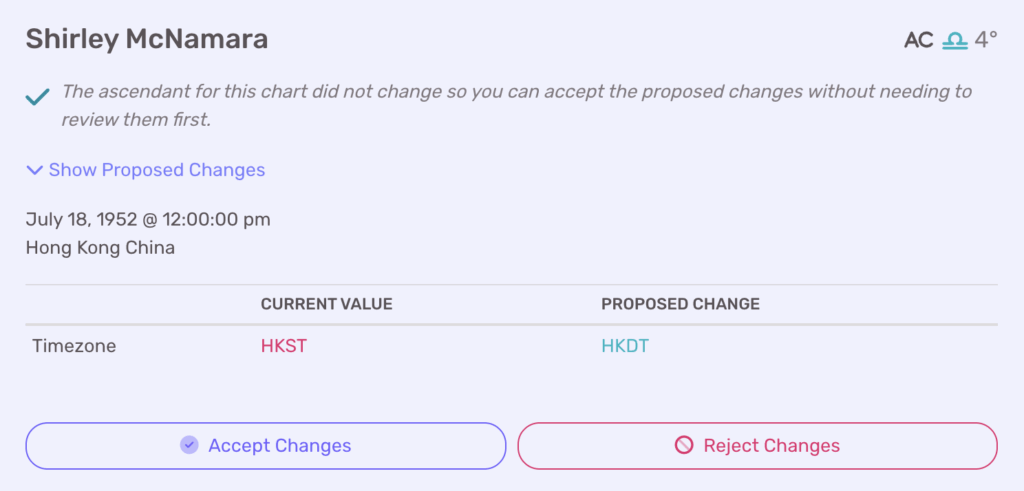Click the Hong Kong China location text
Screen dimensions: 1024x491
coord(100,247)
